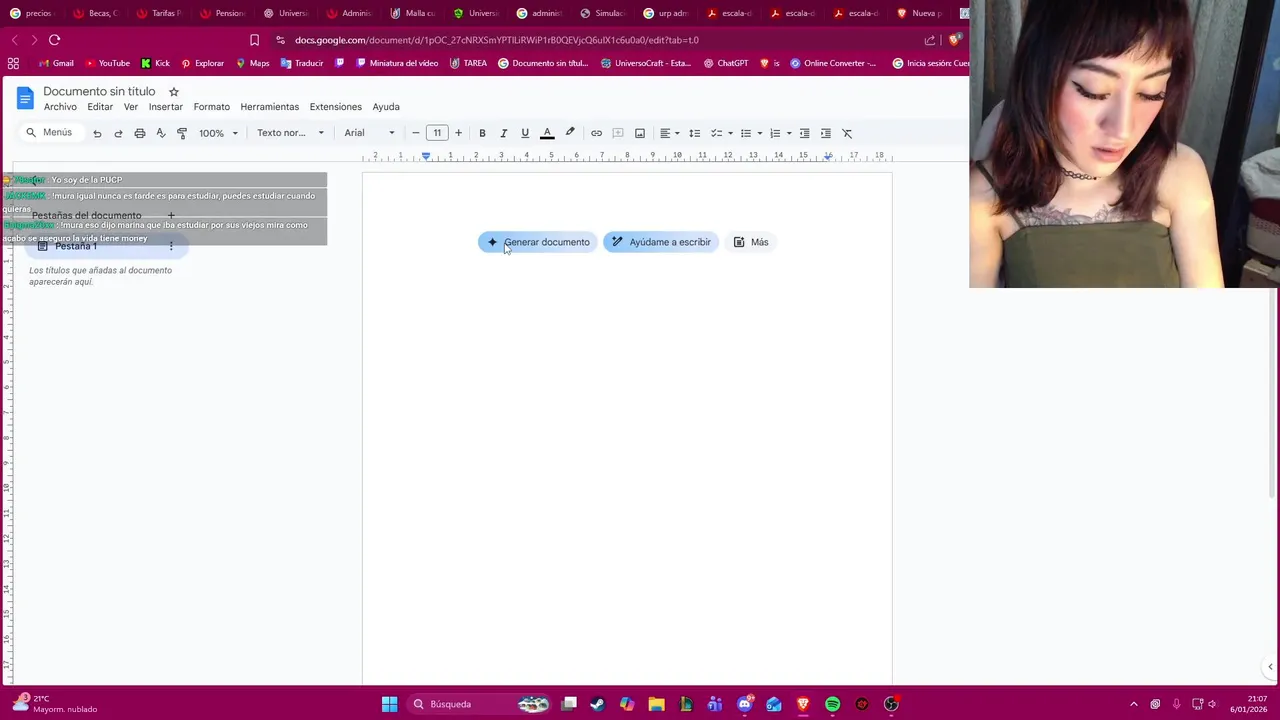Switch to the Simulac browser tab

(603, 13)
